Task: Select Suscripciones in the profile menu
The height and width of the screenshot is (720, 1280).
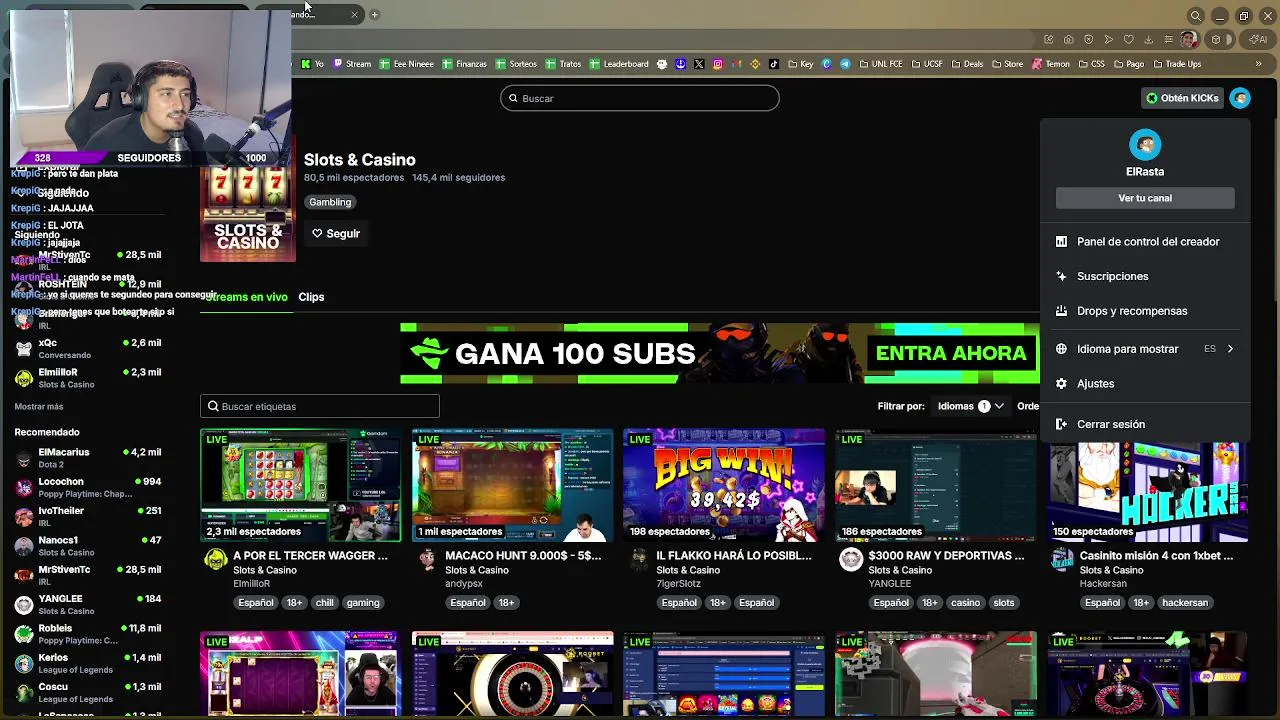Action: click(x=1145, y=276)
